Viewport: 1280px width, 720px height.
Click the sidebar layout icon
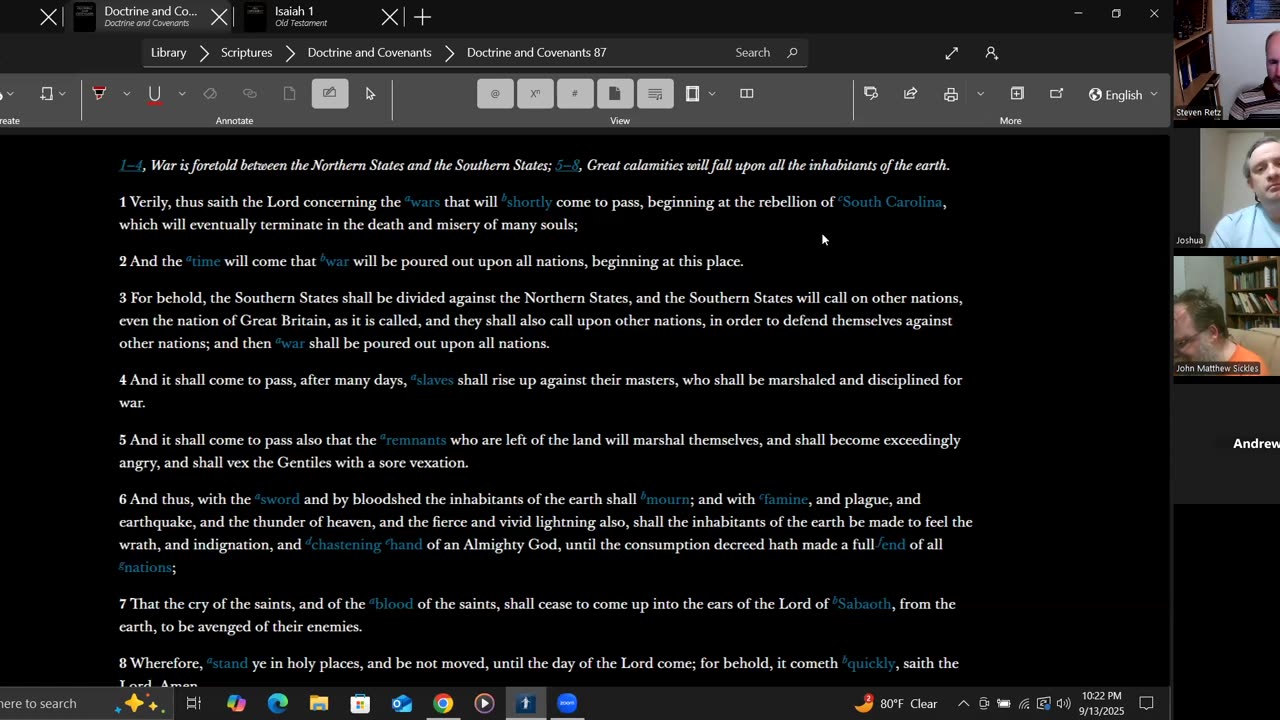(x=692, y=94)
